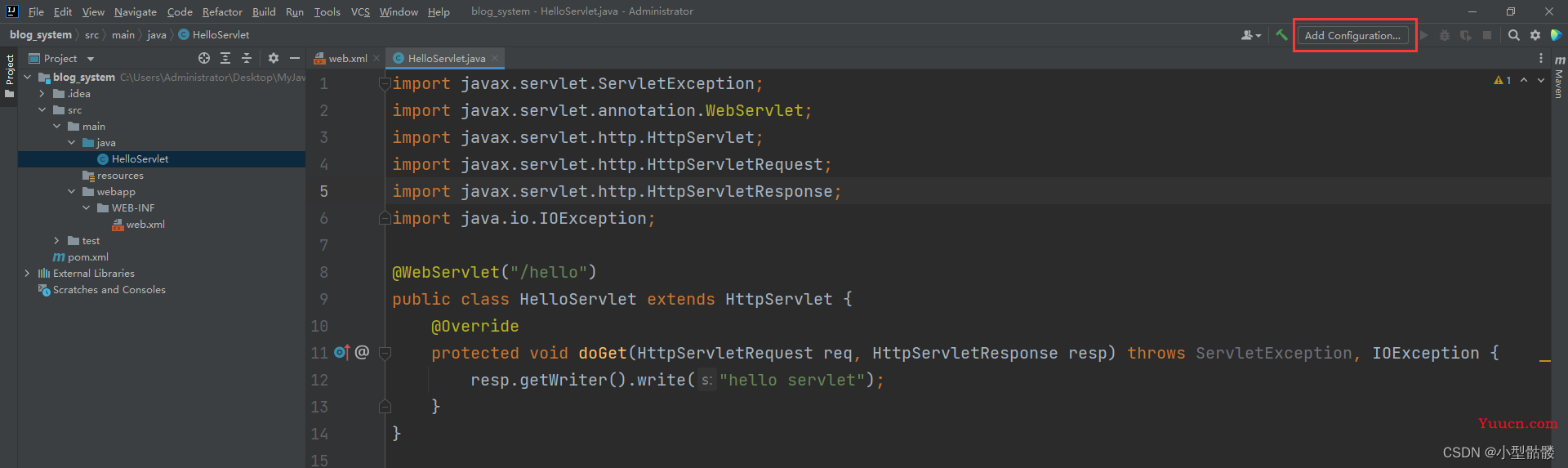The width and height of the screenshot is (1568, 468).
Task: Open IDE settings gear in top toolbar
Action: pyautogui.click(x=1535, y=35)
